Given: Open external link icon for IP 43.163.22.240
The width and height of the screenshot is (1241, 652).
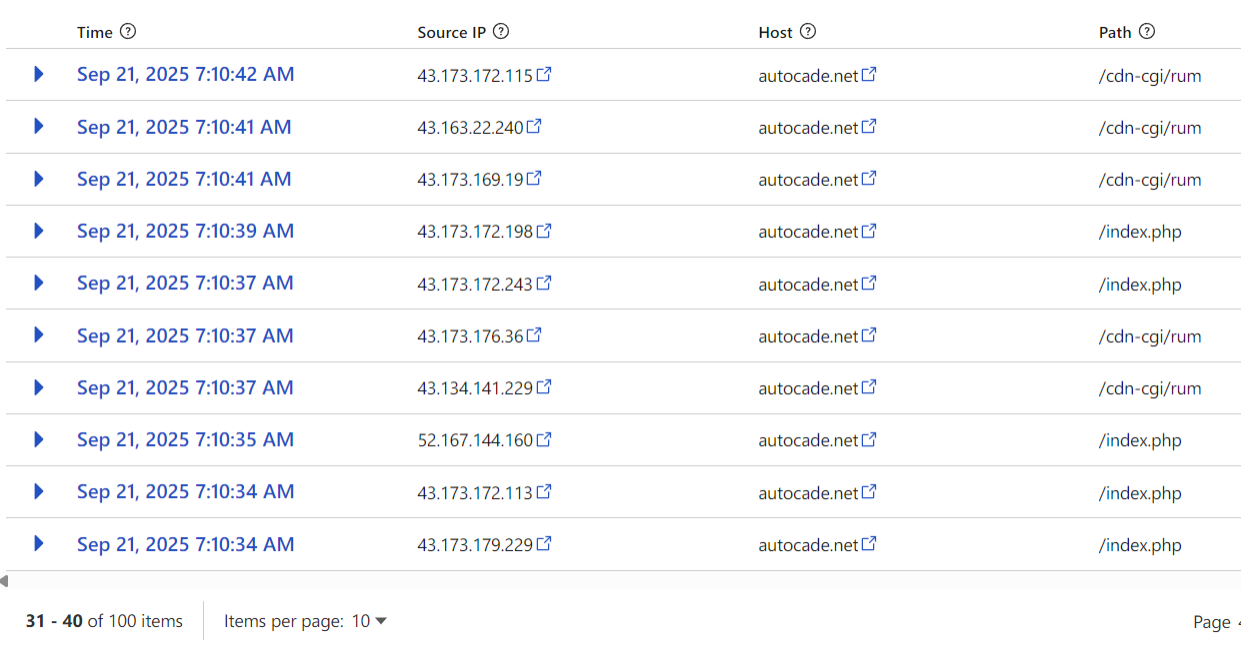Looking at the screenshot, I should pos(534,127).
